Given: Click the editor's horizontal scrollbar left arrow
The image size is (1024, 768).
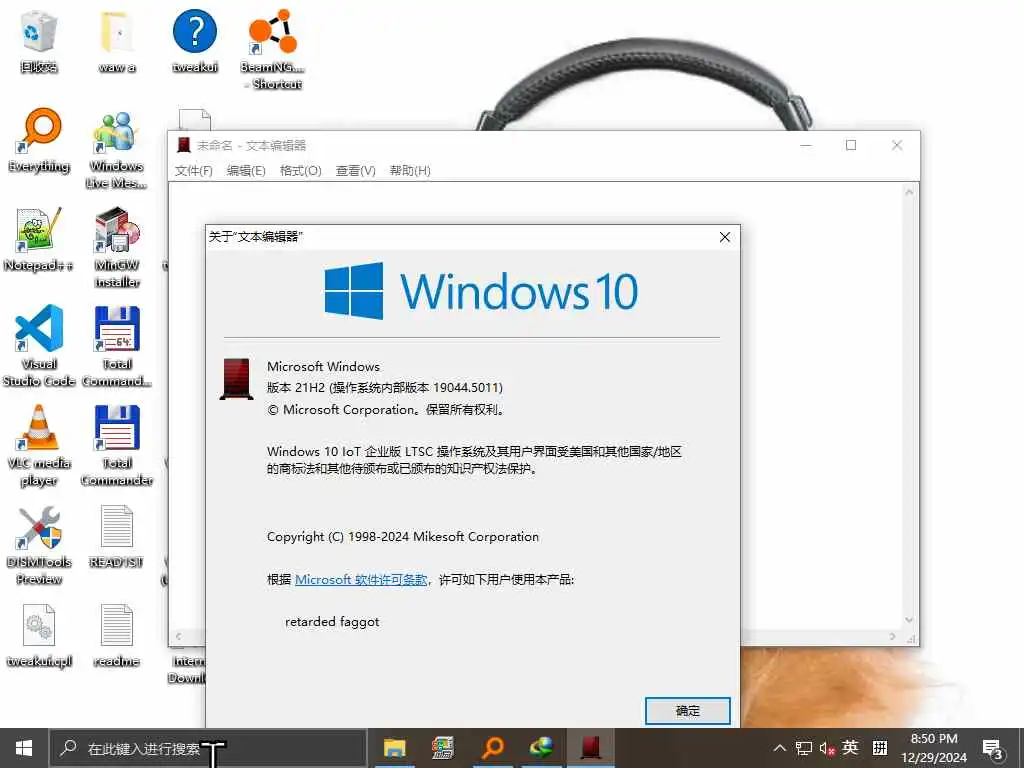Looking at the screenshot, I should [178, 636].
